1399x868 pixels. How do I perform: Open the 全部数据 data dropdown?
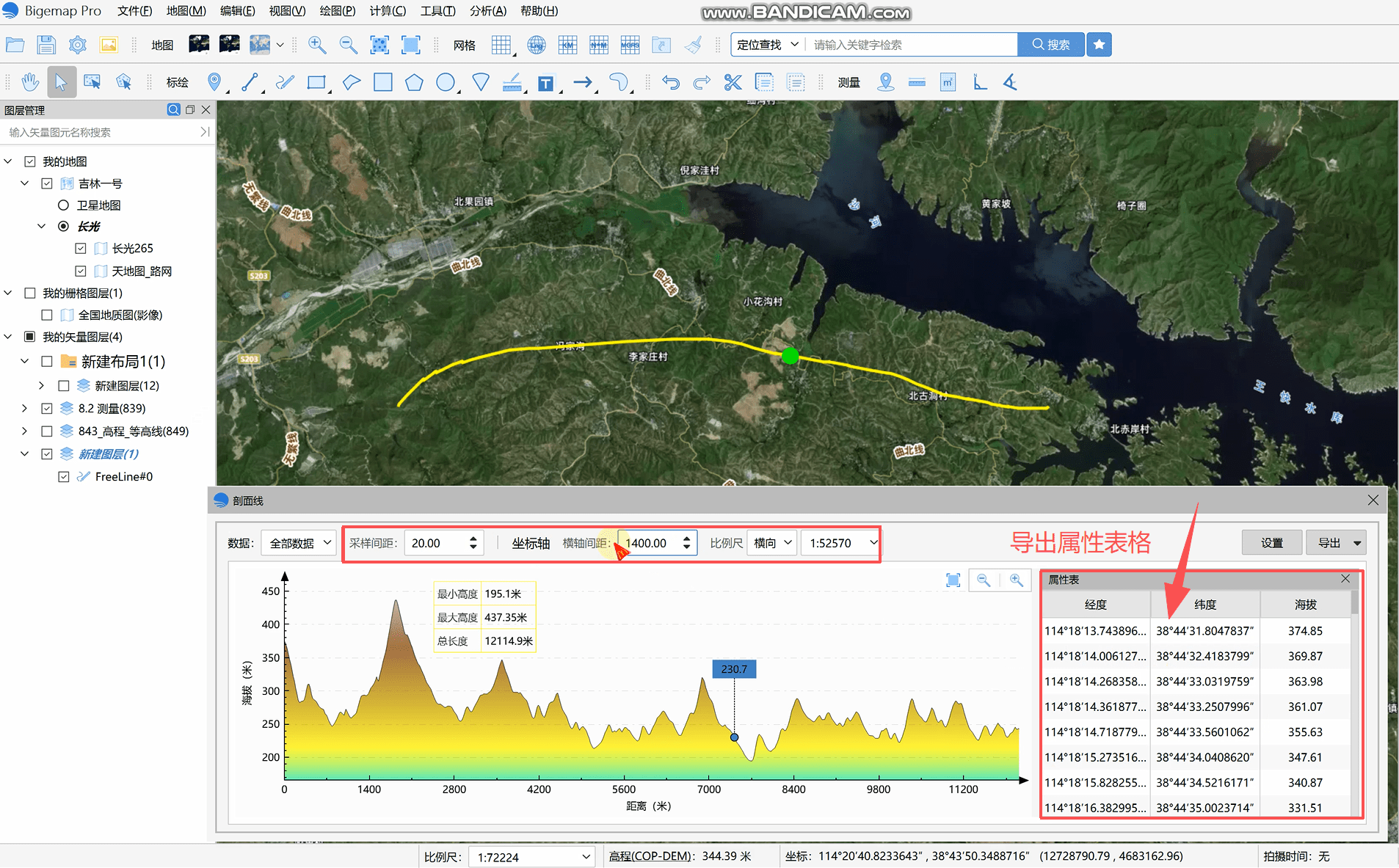point(299,543)
